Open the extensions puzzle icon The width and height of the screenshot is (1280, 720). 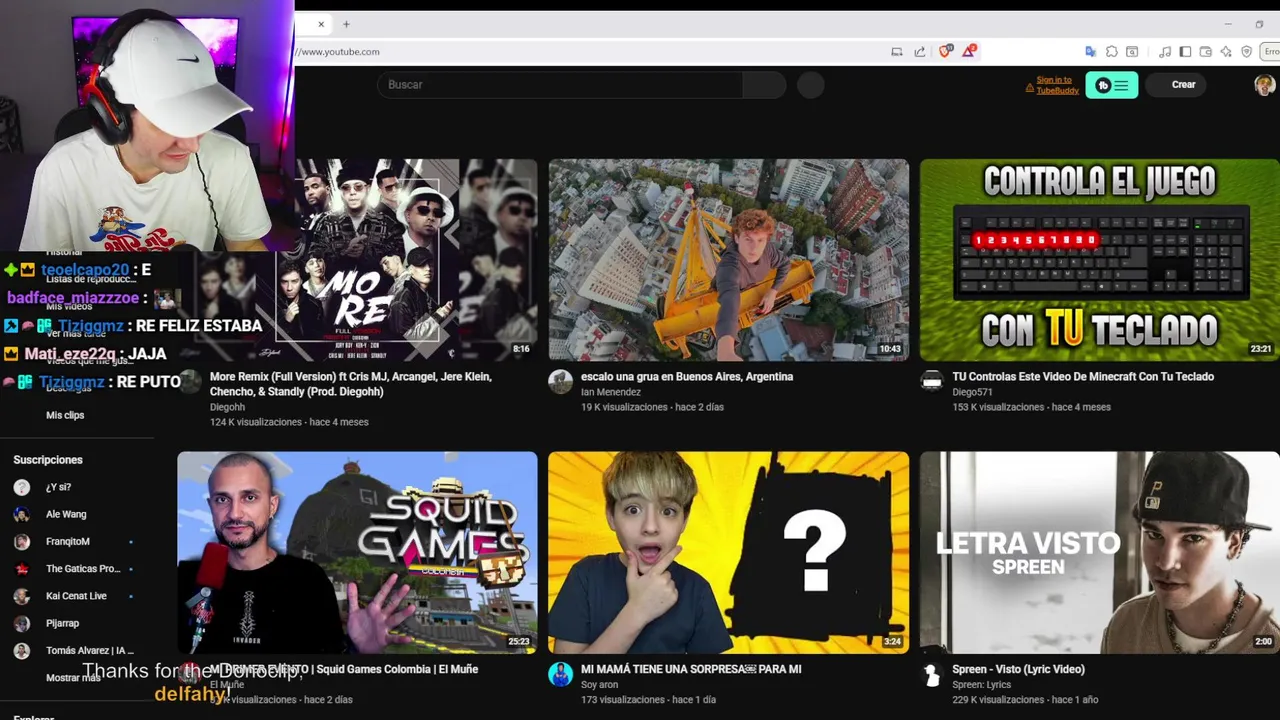pyautogui.click(x=1111, y=52)
